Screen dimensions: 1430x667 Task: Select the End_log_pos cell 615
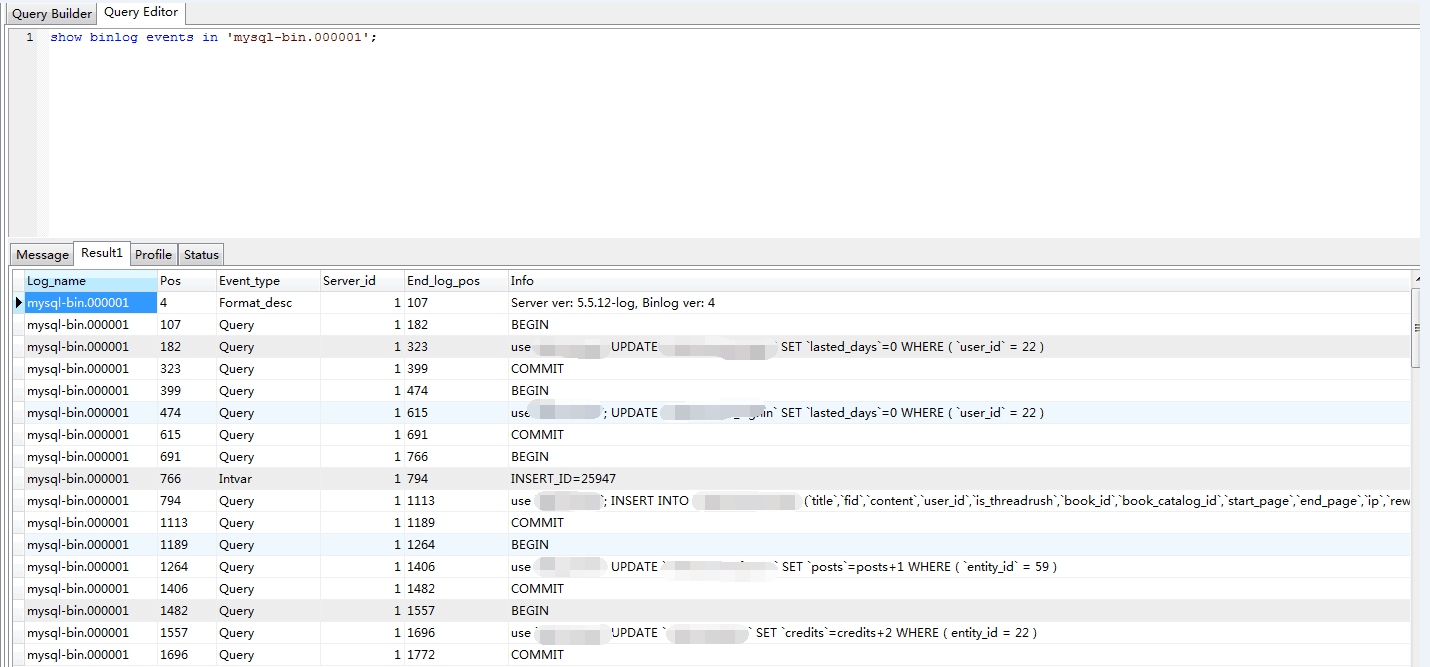(x=456, y=413)
